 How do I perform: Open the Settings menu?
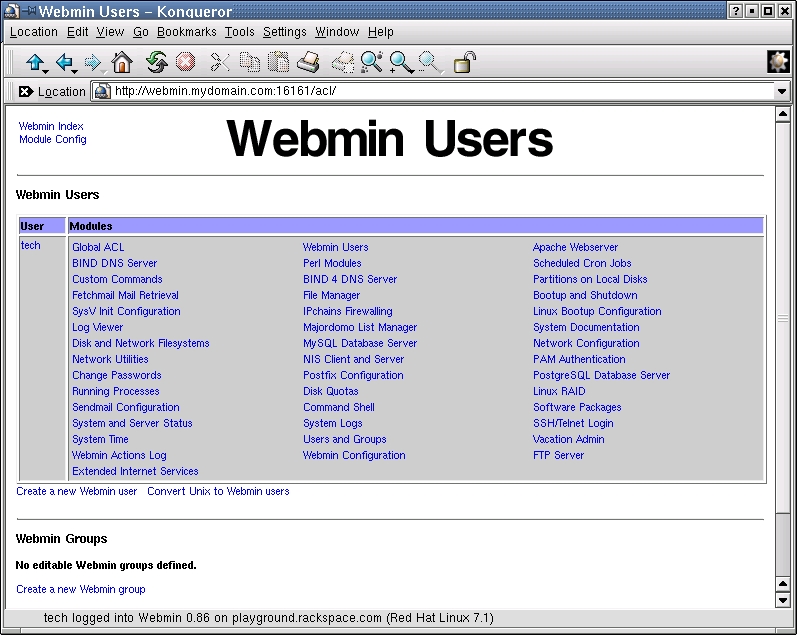pos(285,32)
